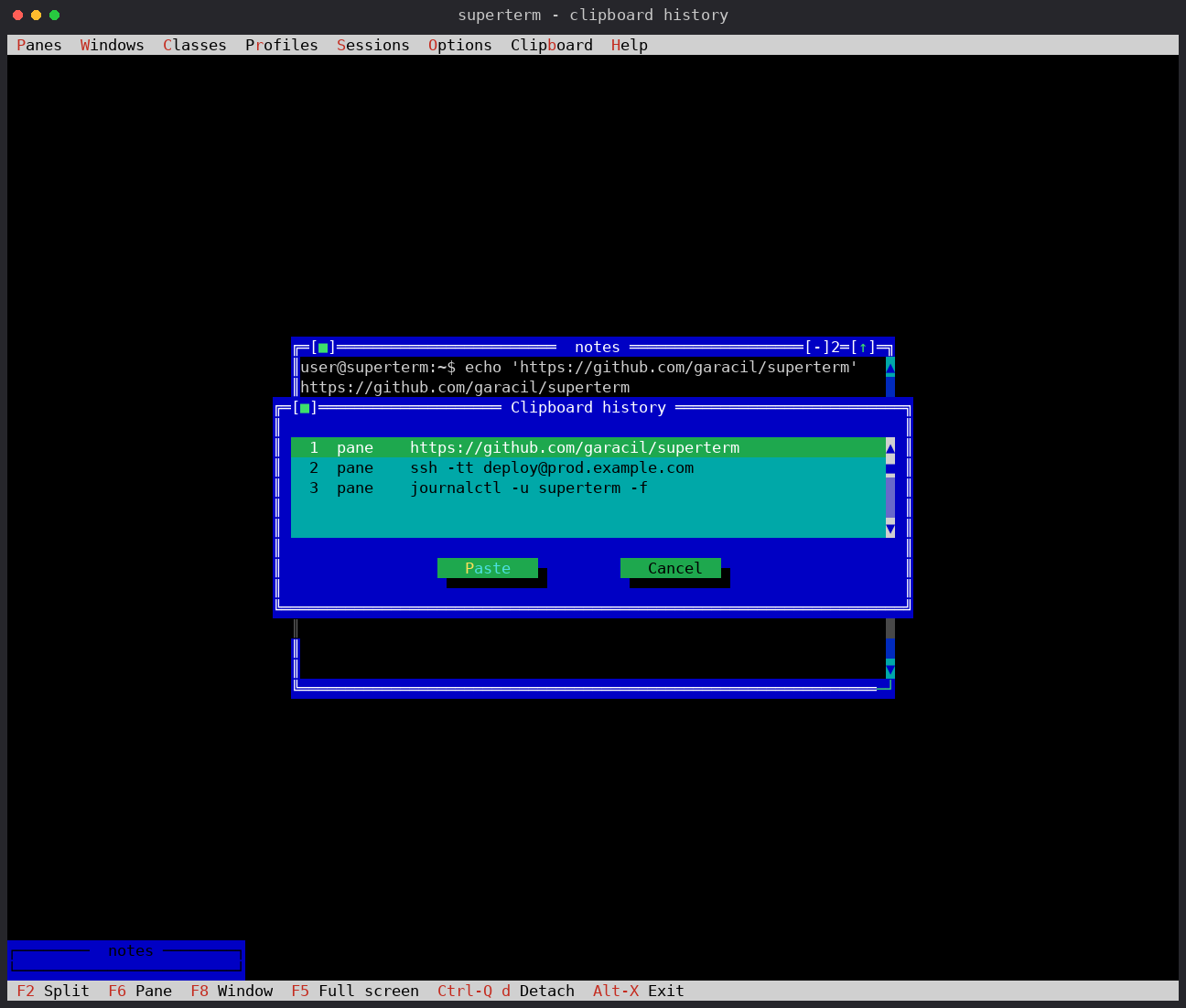Image resolution: width=1186 pixels, height=1008 pixels.
Task: Click the Clipboard history dialog title
Action: point(588,408)
